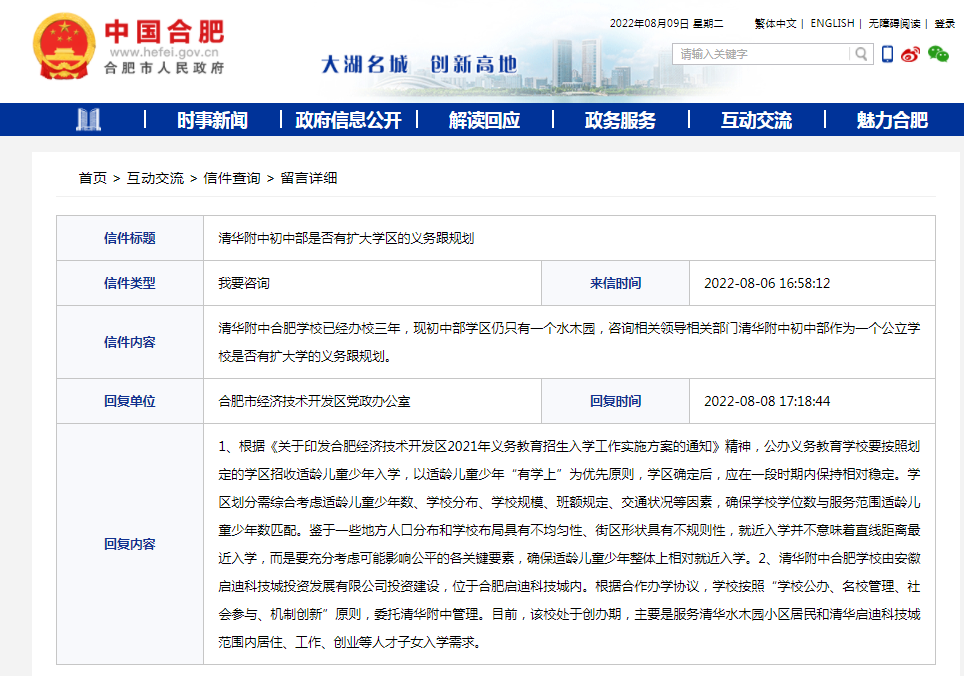Open the 政务服务 menu
The width and height of the screenshot is (964, 676).
pyautogui.click(x=620, y=120)
